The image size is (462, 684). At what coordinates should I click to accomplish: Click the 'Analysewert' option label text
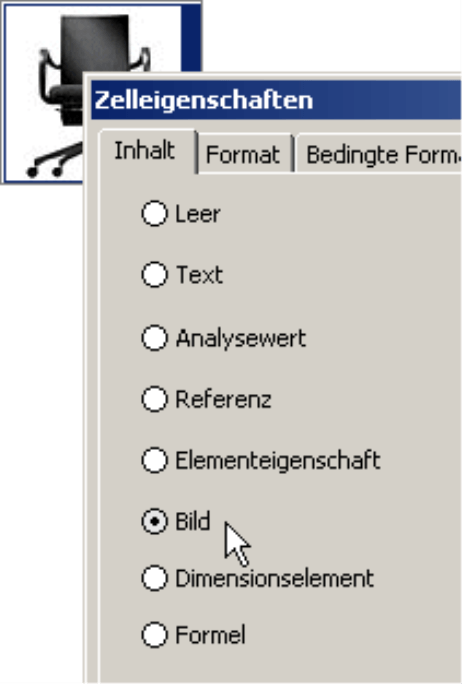point(241,339)
